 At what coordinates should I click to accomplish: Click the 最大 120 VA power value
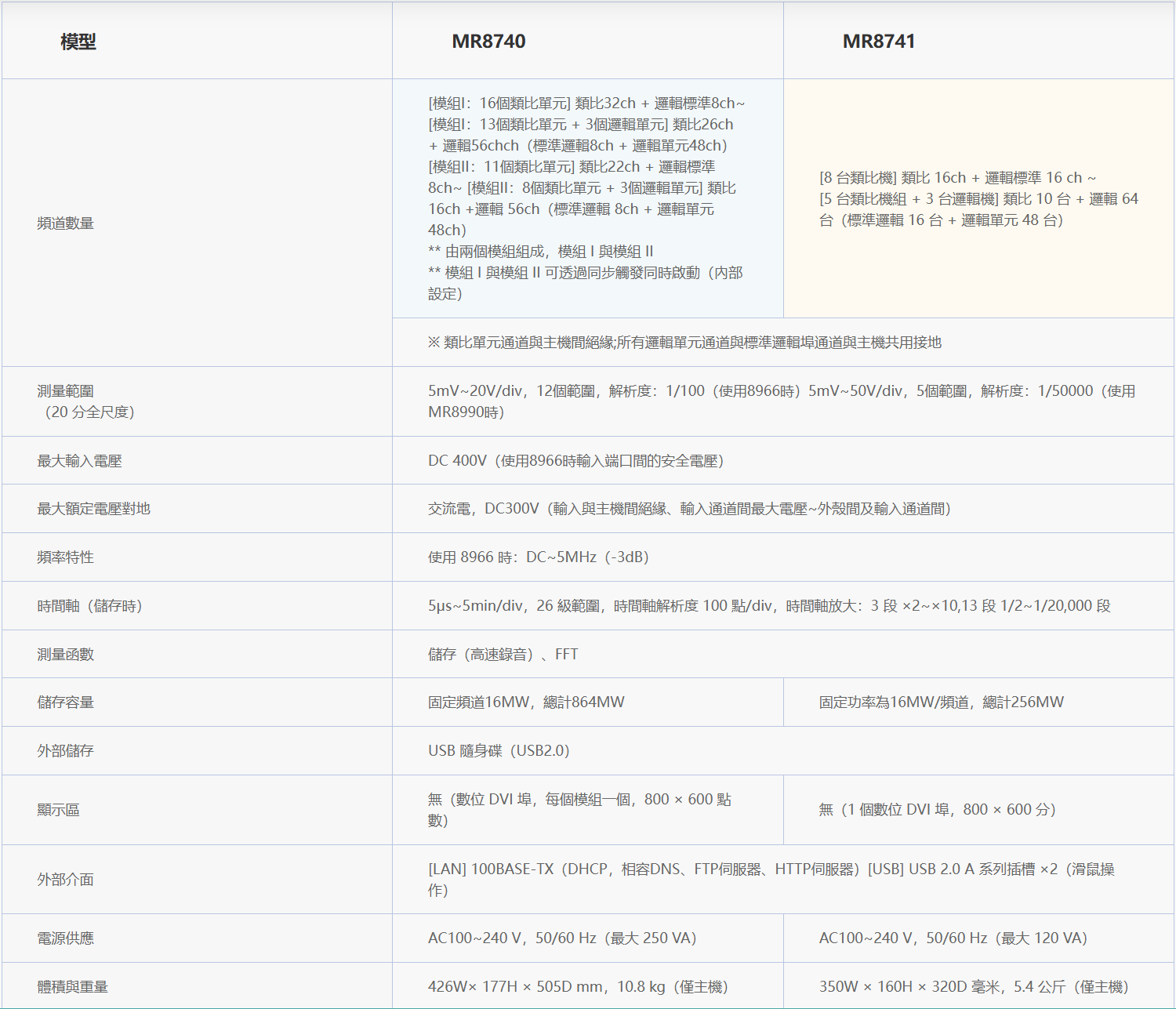[x=953, y=938]
